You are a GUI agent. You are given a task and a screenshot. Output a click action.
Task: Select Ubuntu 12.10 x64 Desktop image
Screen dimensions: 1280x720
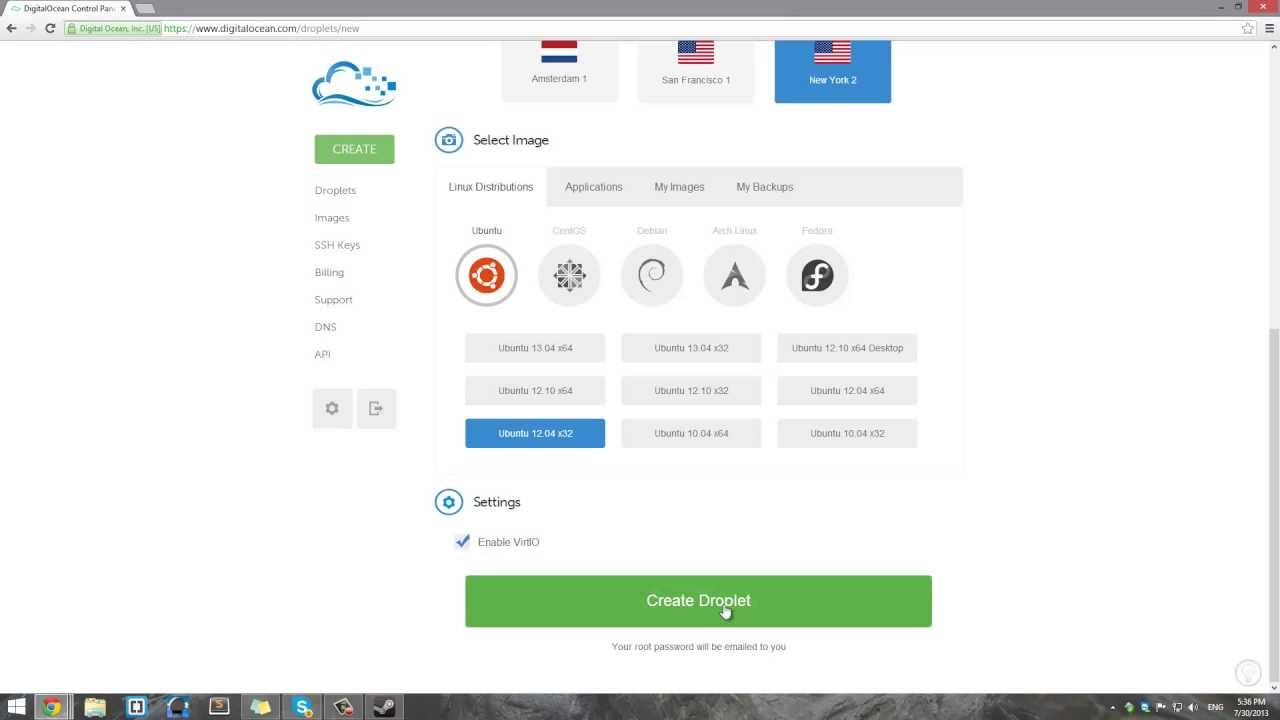847,348
